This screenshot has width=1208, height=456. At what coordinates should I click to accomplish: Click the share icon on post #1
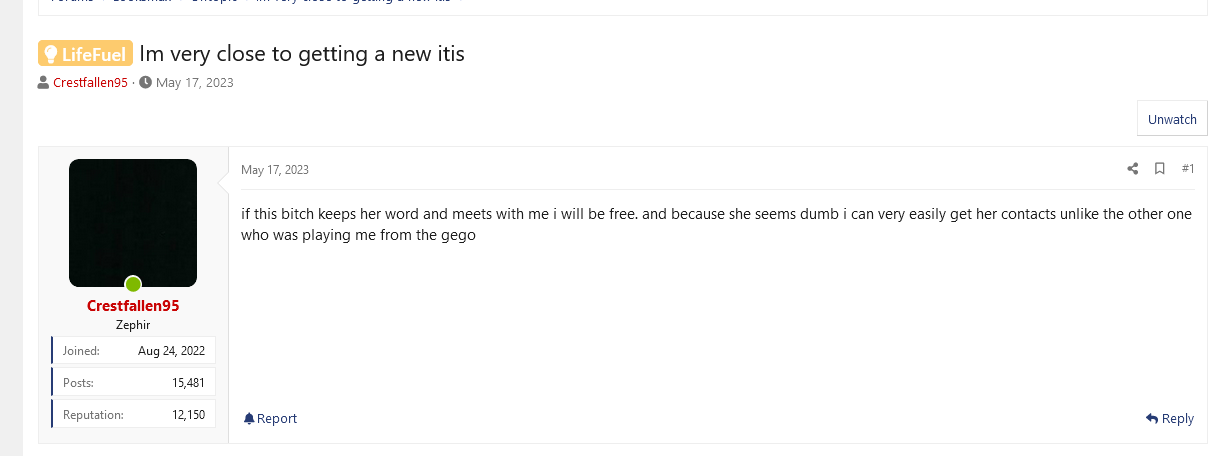[x=1133, y=169]
